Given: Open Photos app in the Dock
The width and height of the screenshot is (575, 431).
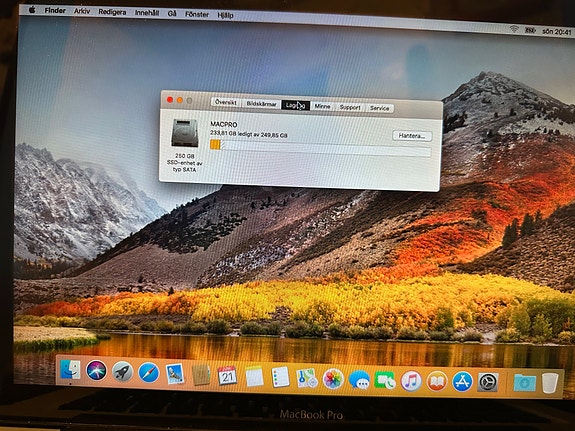Looking at the screenshot, I should click(333, 379).
